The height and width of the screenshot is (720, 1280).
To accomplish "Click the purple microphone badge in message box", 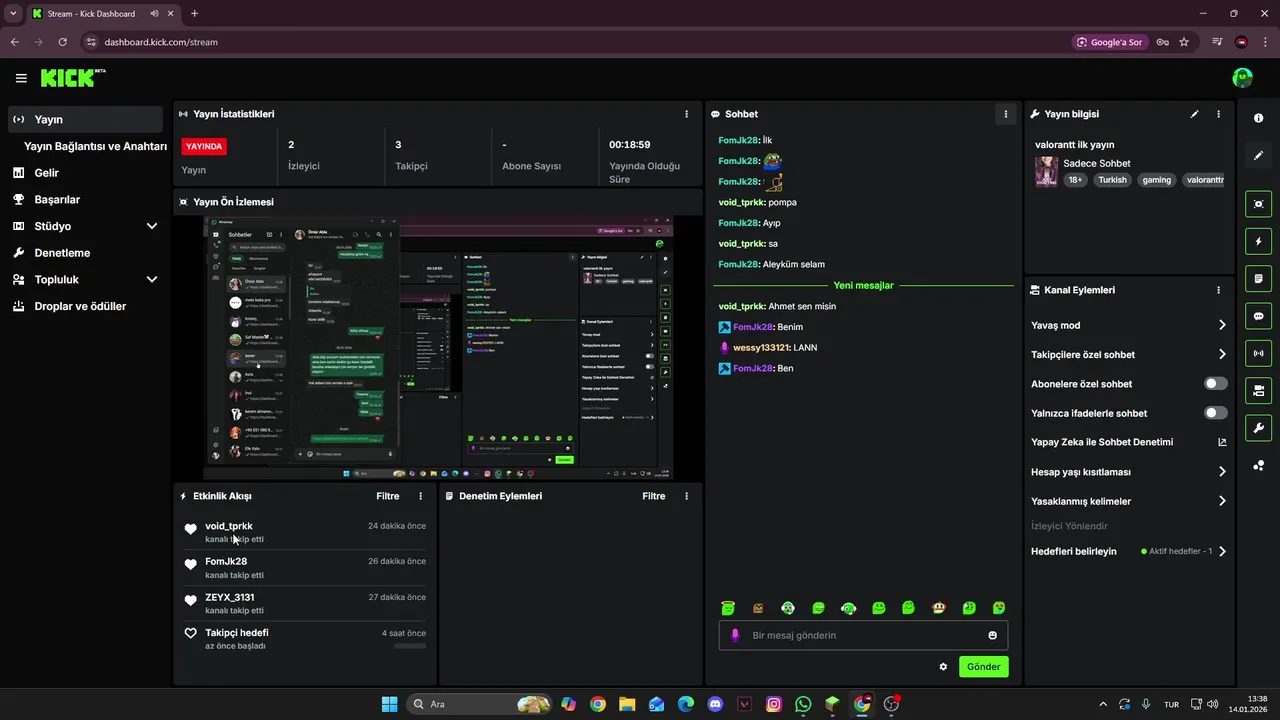I will coord(735,635).
